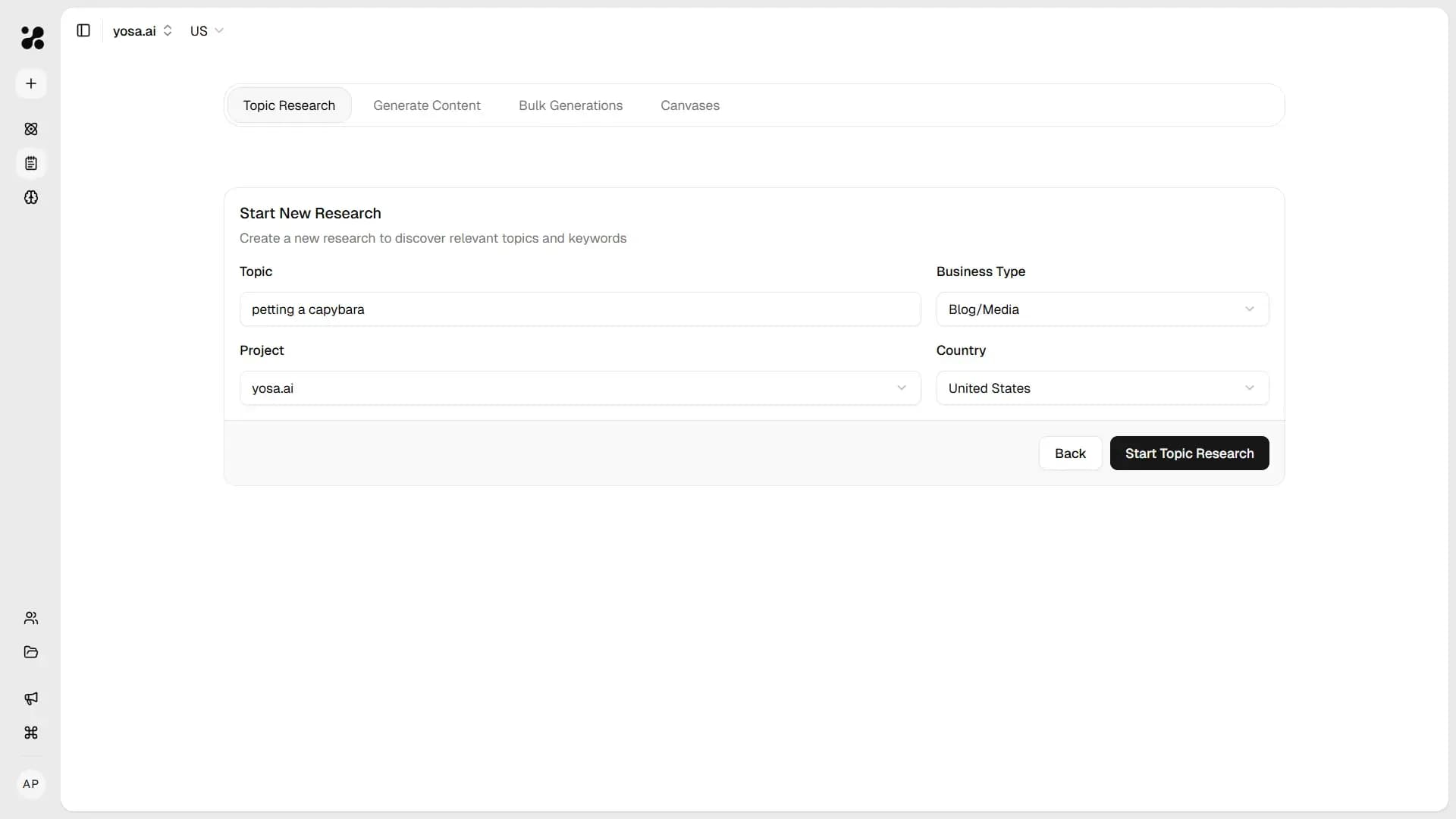This screenshot has width=1456, height=819.
Task: Click inside the Topic text field
Action: pyautogui.click(x=579, y=309)
